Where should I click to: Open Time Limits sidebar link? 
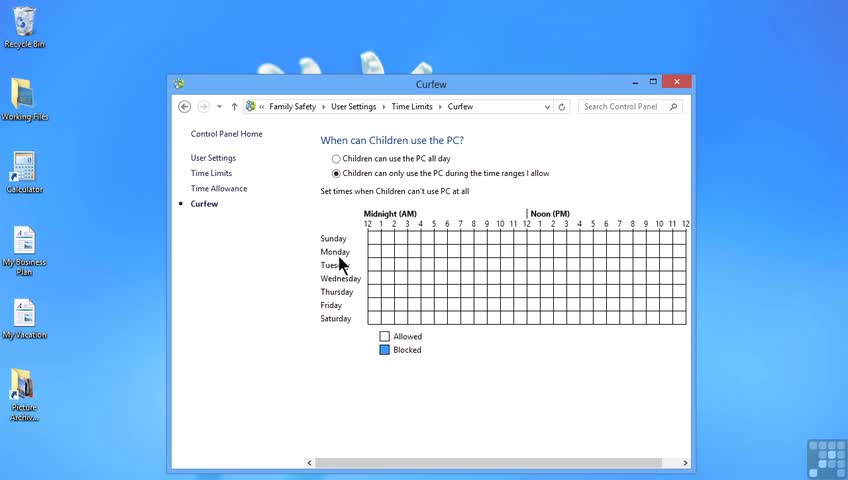tap(211, 173)
